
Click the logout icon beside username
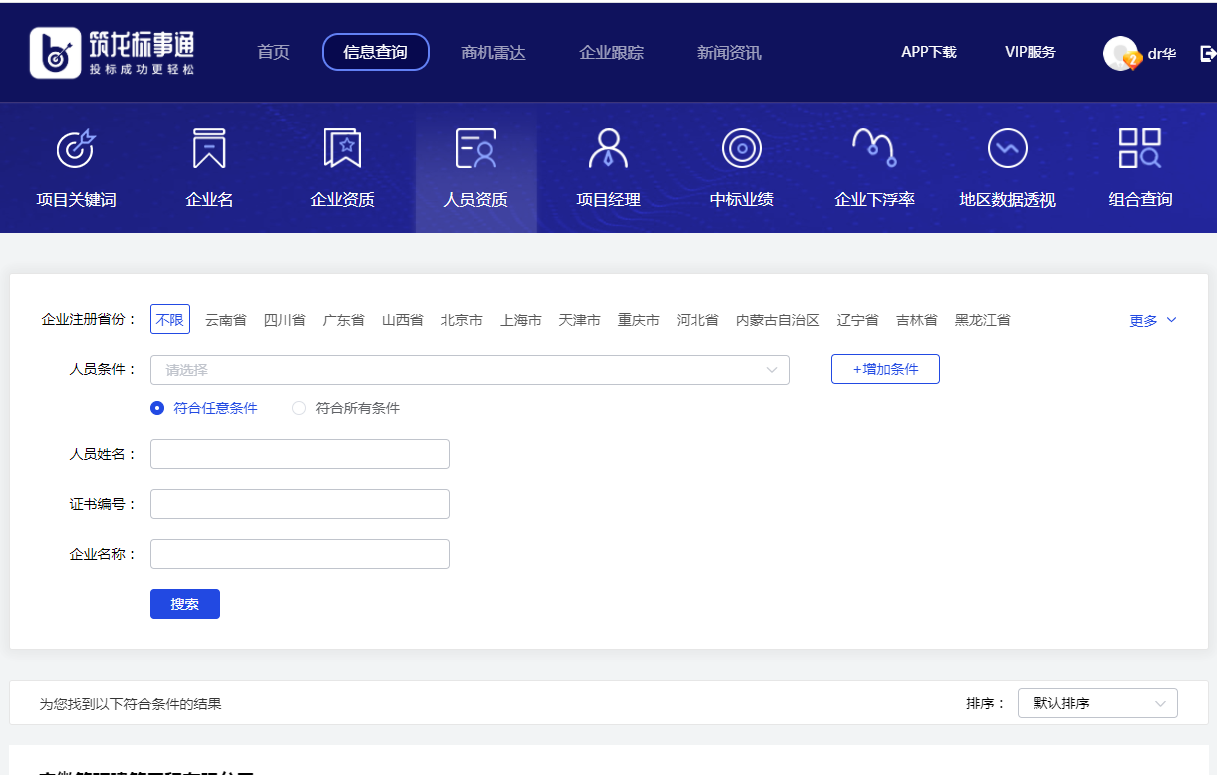coord(1207,54)
